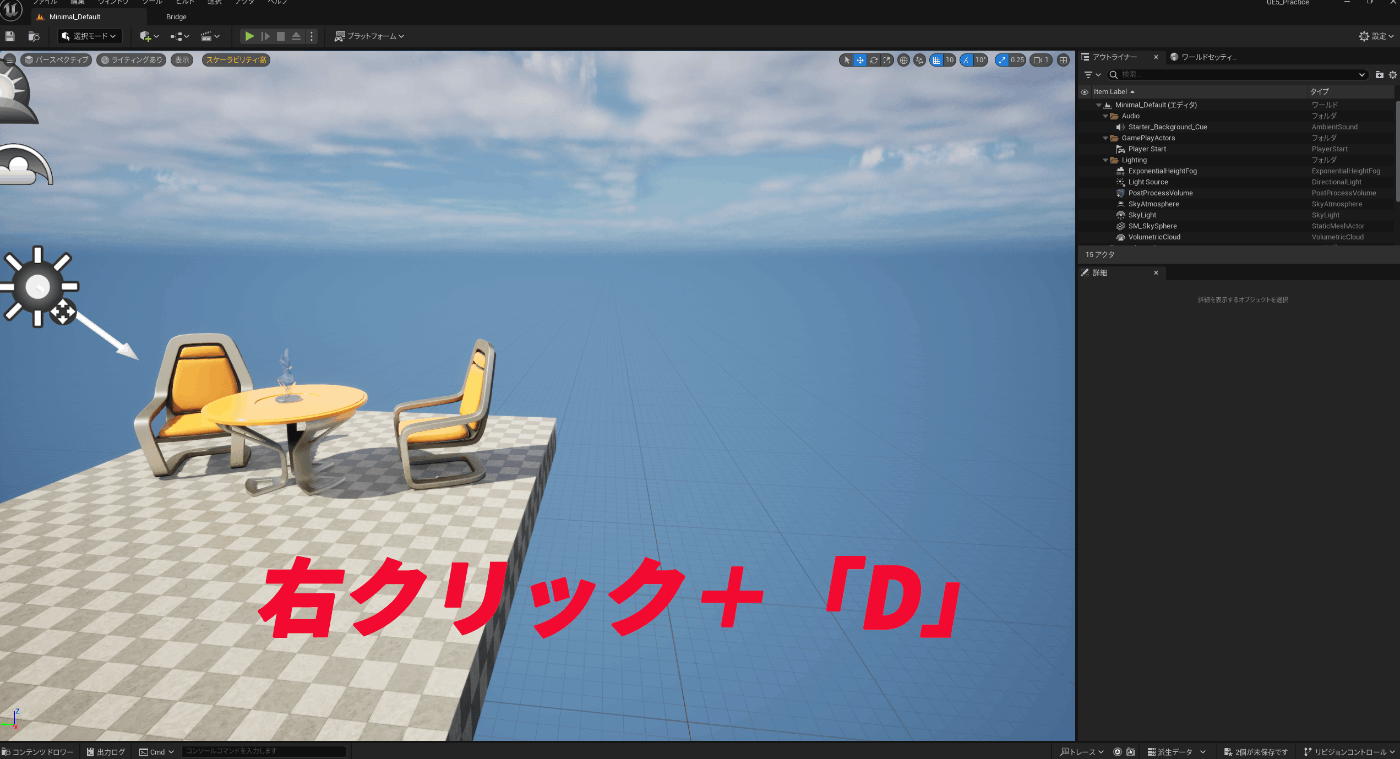Open scale snap value 0.25 dropdown
The height and width of the screenshot is (759, 1400).
click(x=1017, y=60)
